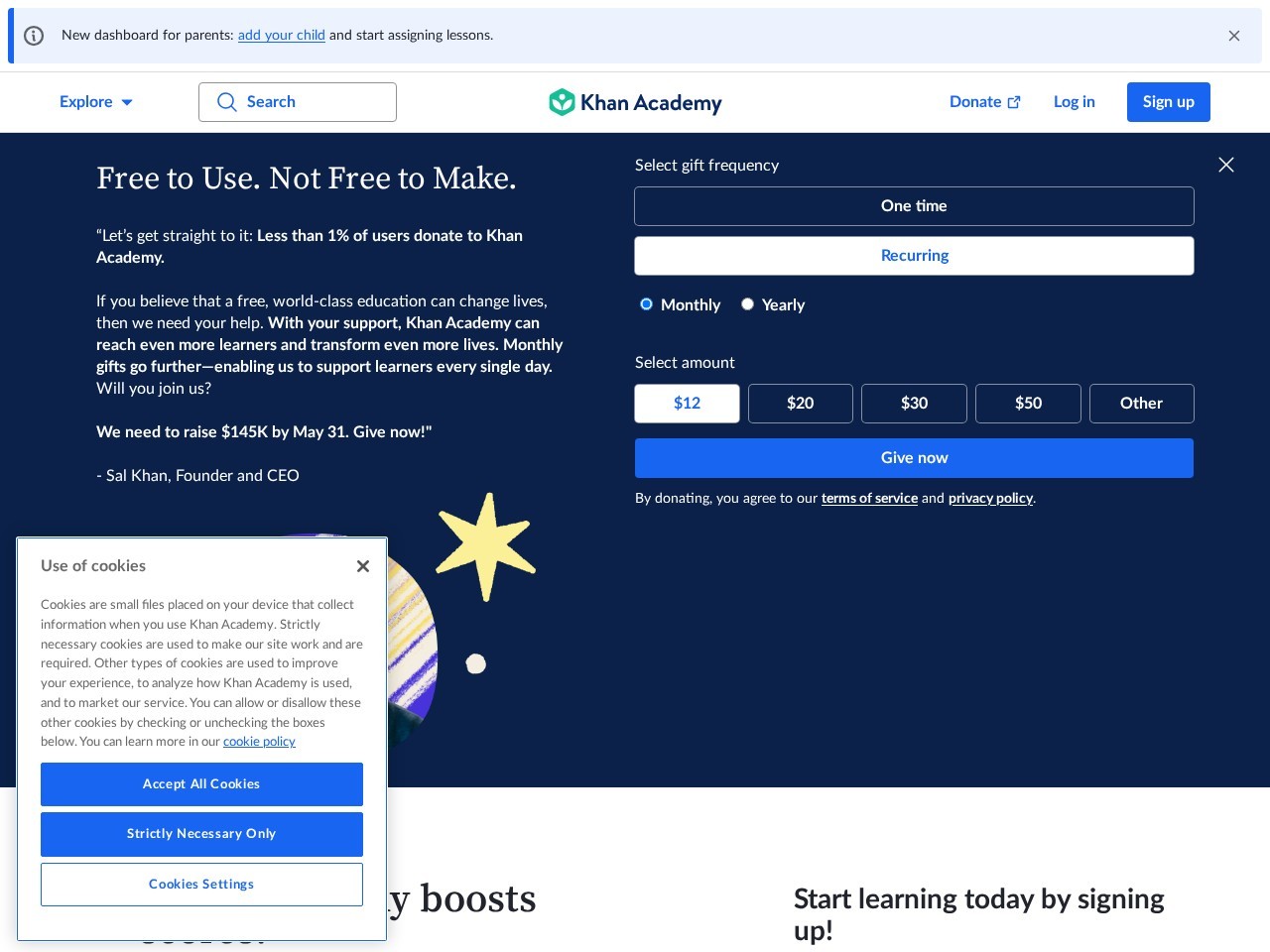
Task: Choose the Yearly radio option
Action: click(x=747, y=304)
